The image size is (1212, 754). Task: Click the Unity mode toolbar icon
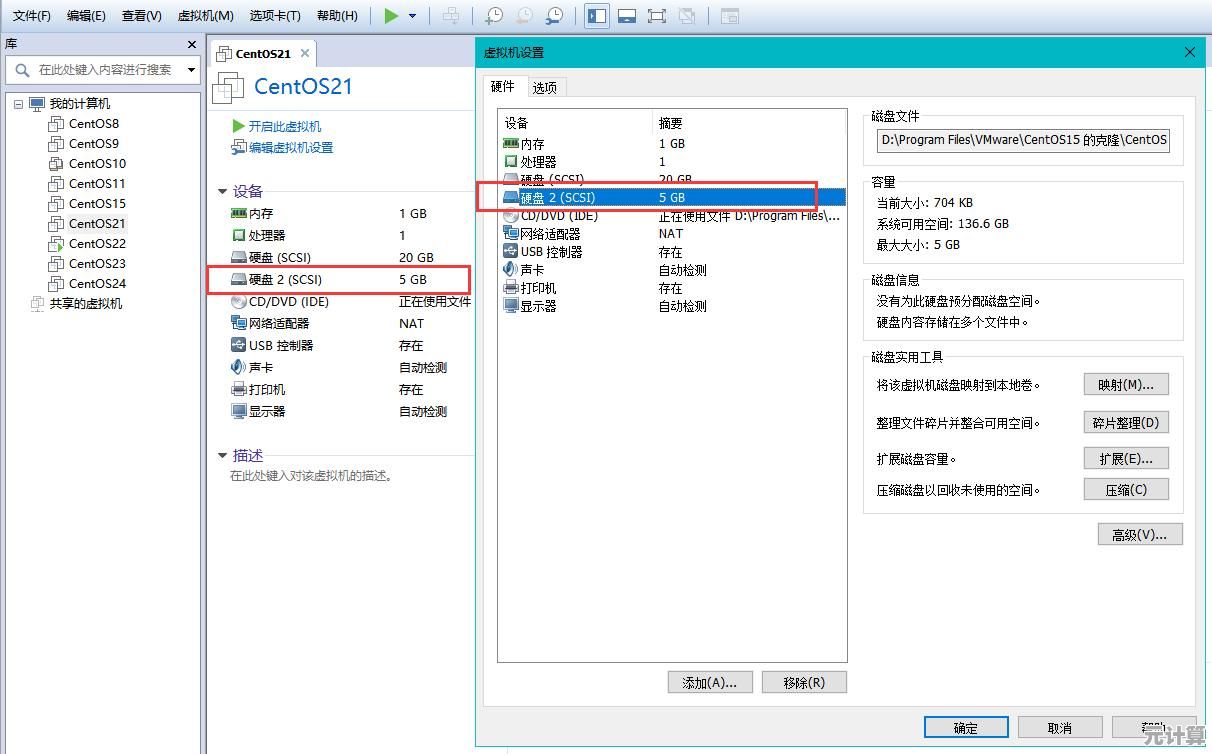pyautogui.click(x=687, y=16)
